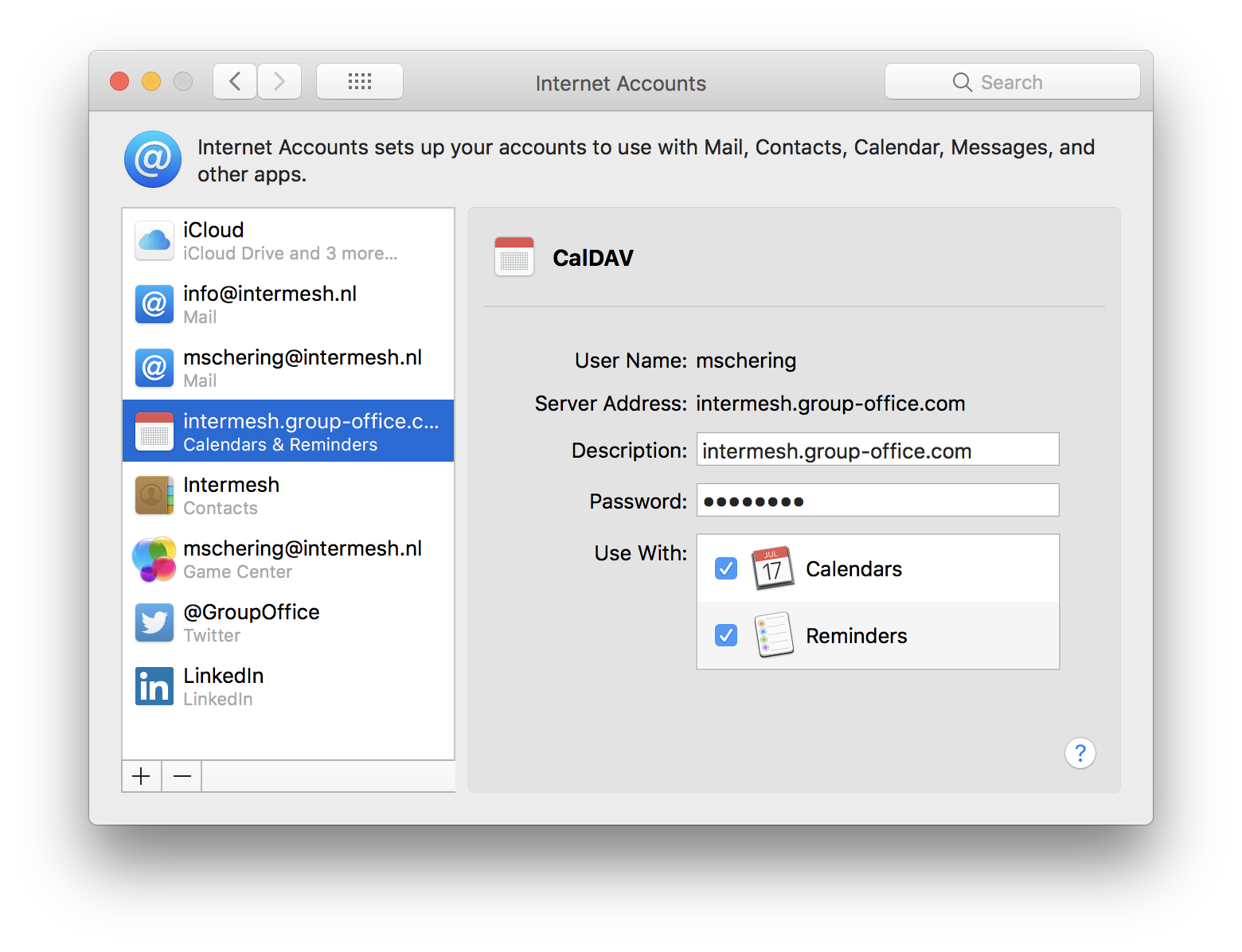1242x952 pixels.
Task: Click the calendar icon beside intermesh.group-office.c...
Action: (x=154, y=431)
